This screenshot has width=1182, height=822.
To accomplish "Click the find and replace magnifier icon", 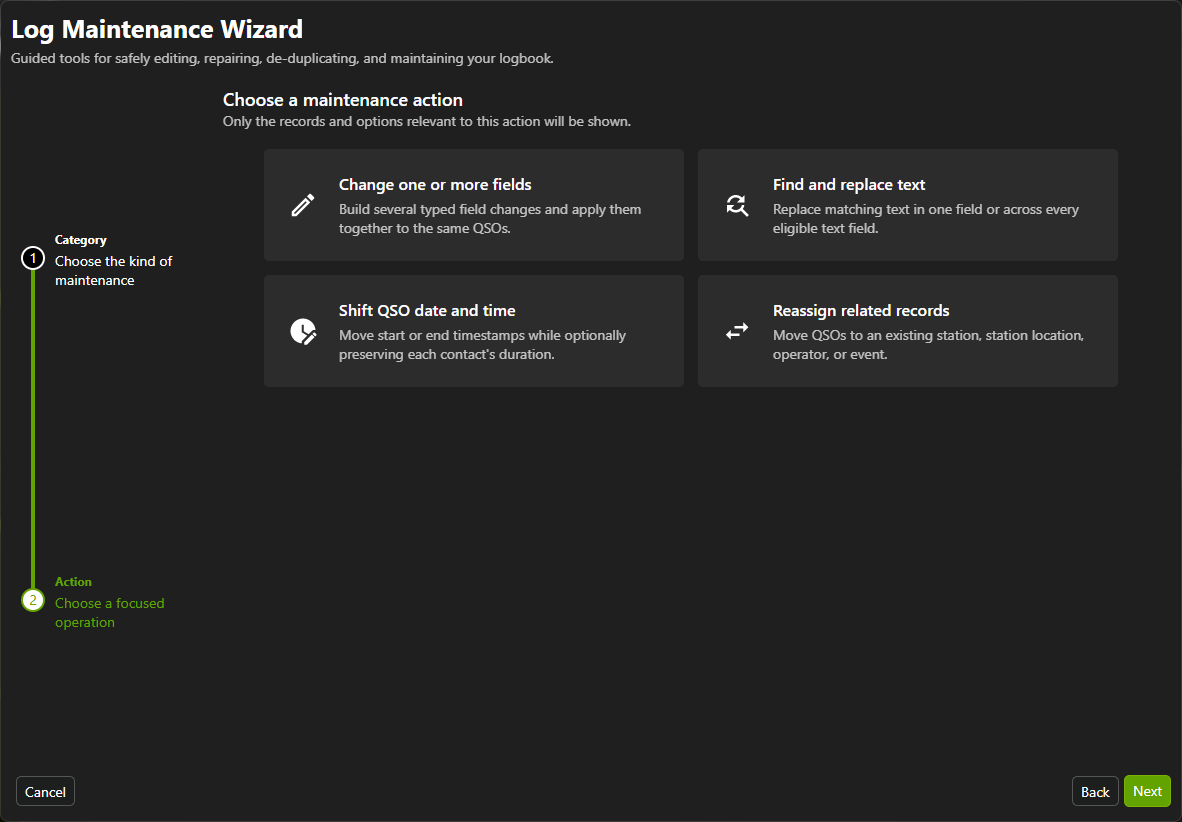I will [x=737, y=205].
